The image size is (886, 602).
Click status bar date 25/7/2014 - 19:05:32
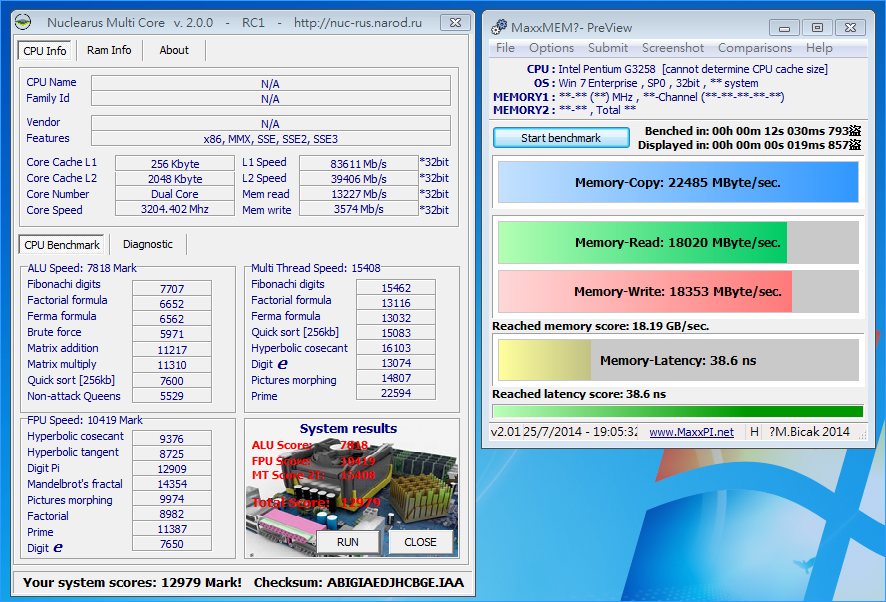point(580,432)
